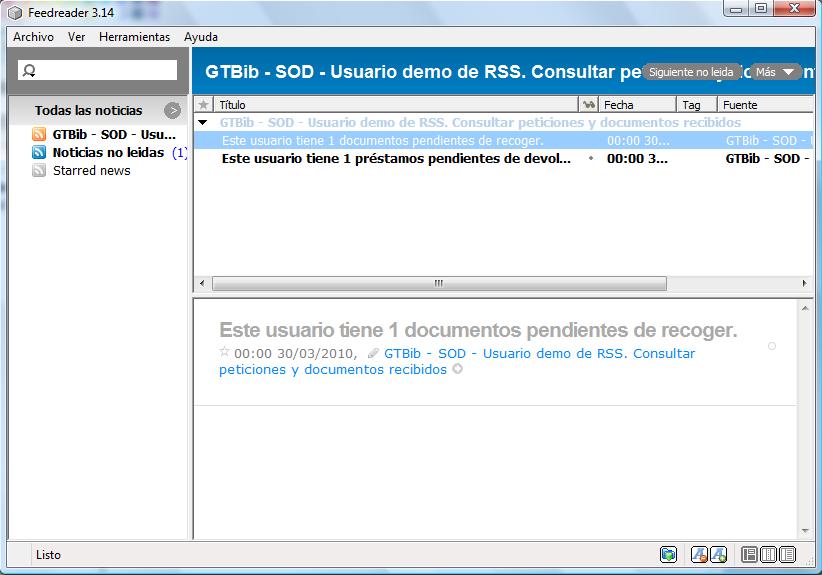822x575 pixels.
Task: Click the right arrow of the horizontal scrollbar
Action: pos(805,284)
